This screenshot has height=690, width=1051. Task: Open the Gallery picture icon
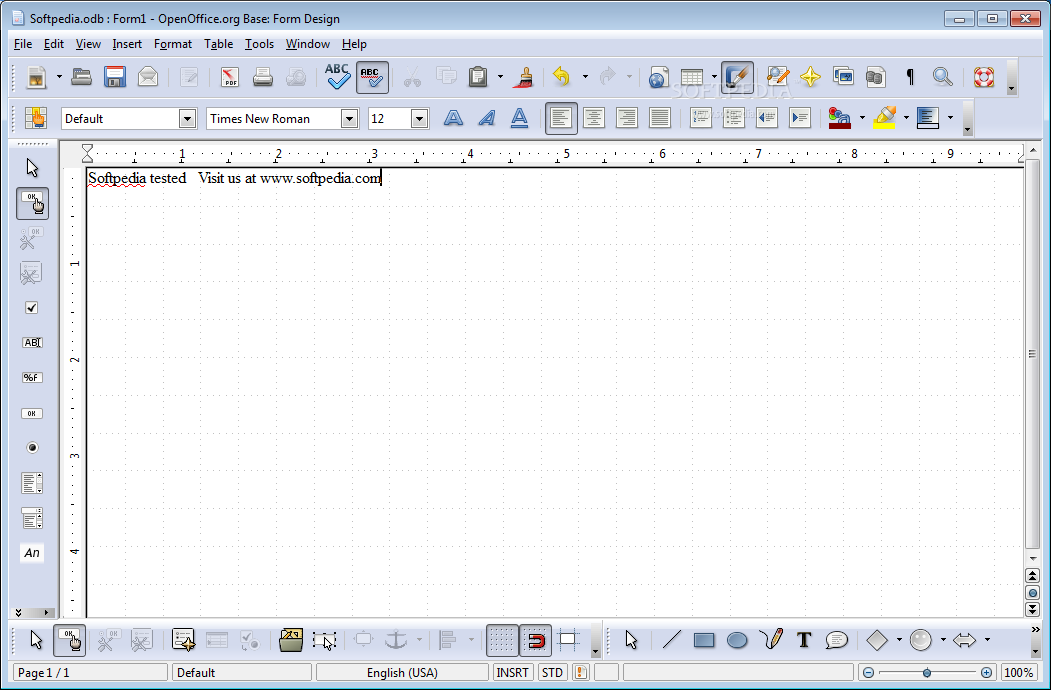(843, 77)
